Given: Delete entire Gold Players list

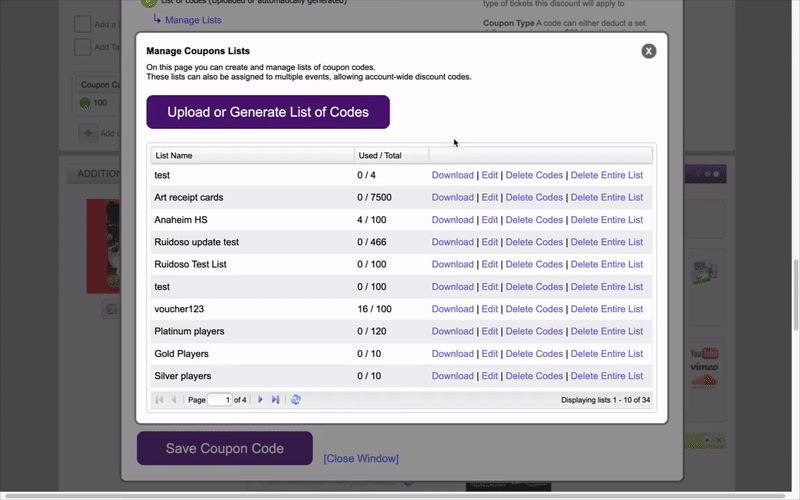Looking at the screenshot, I should 607,354.
